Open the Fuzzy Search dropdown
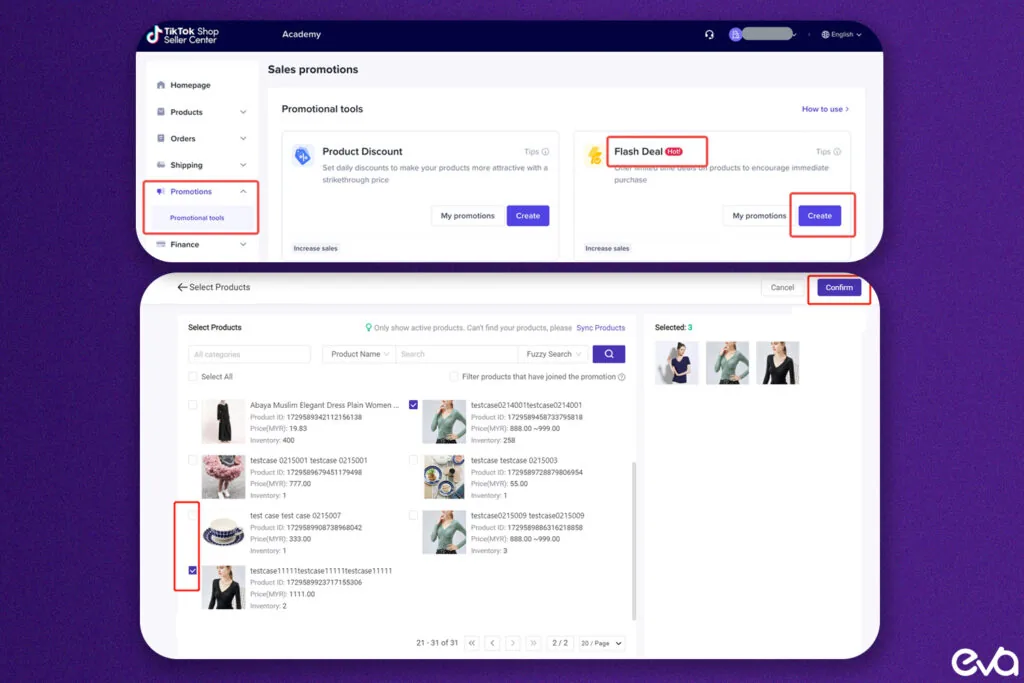Image resolution: width=1024 pixels, height=683 pixels. (x=553, y=354)
